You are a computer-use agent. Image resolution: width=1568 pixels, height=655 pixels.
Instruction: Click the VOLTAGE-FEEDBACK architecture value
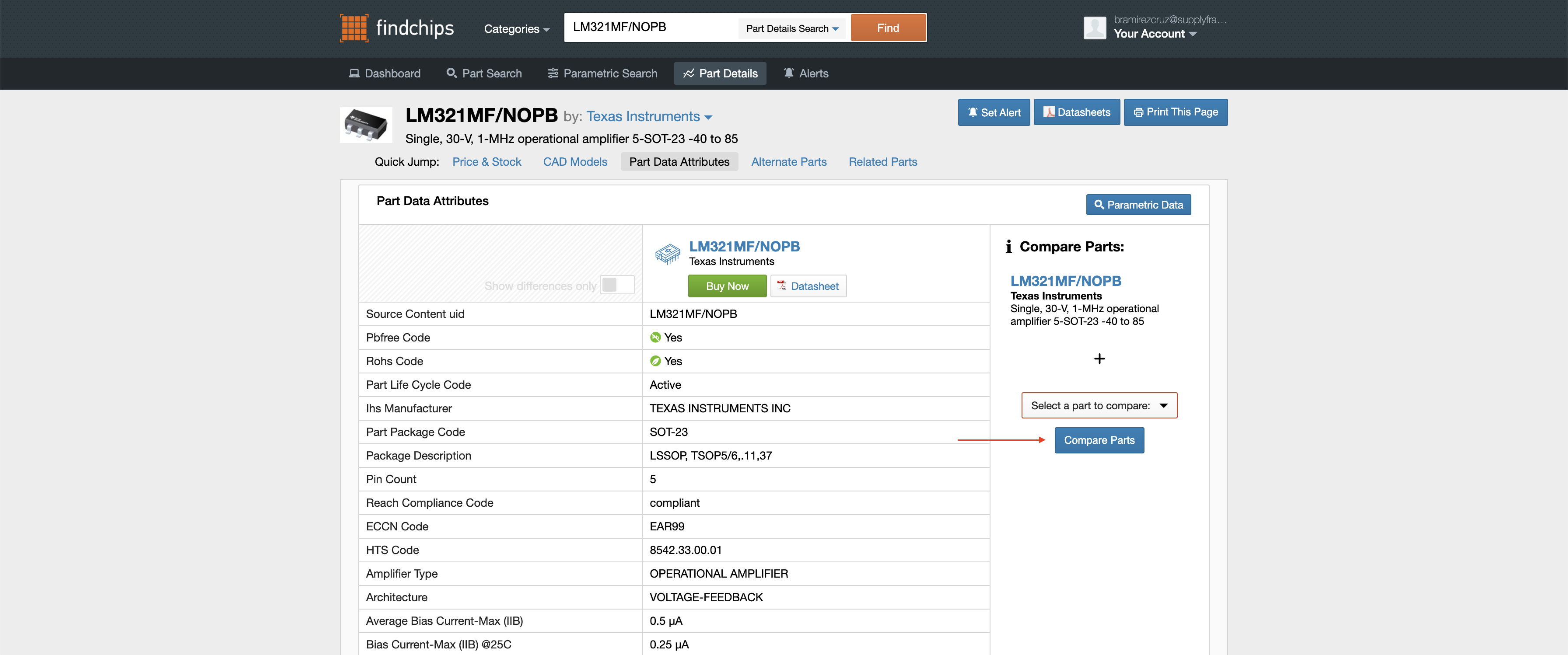(706, 598)
